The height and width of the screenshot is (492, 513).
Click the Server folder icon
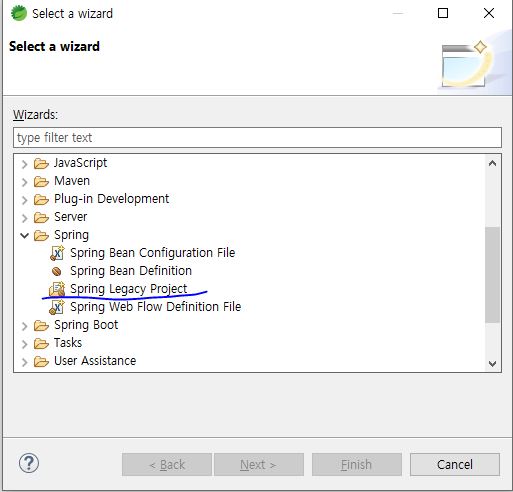(41, 217)
